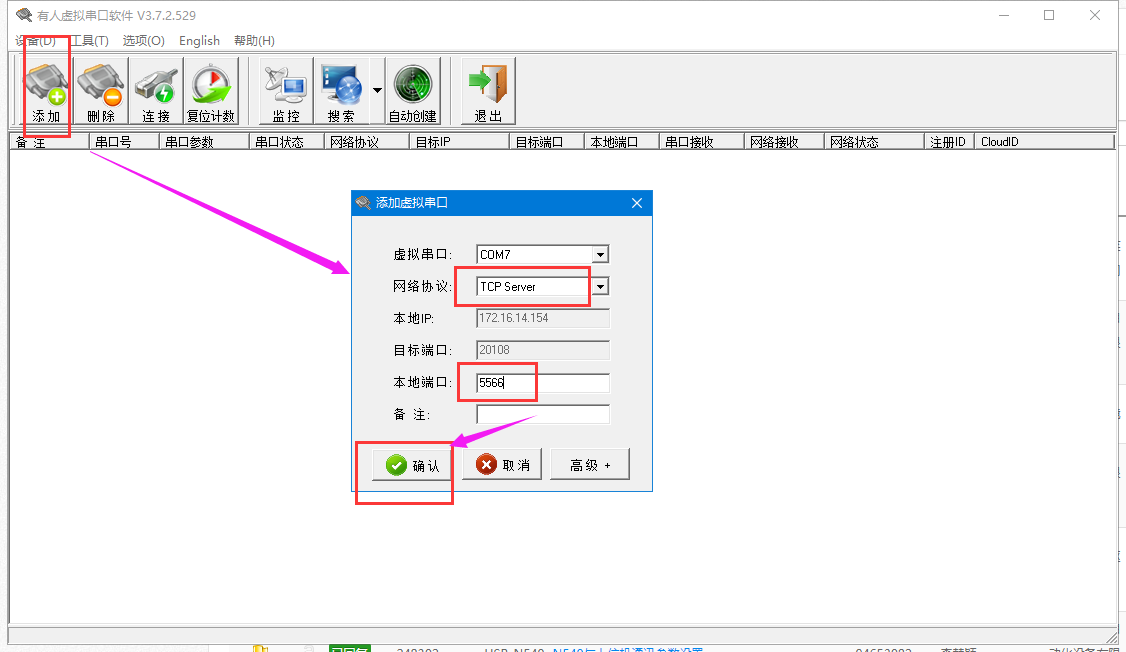1126x652 pixels.
Task: Launch 自动创建 (Auto create) radar icon
Action: pos(413,91)
